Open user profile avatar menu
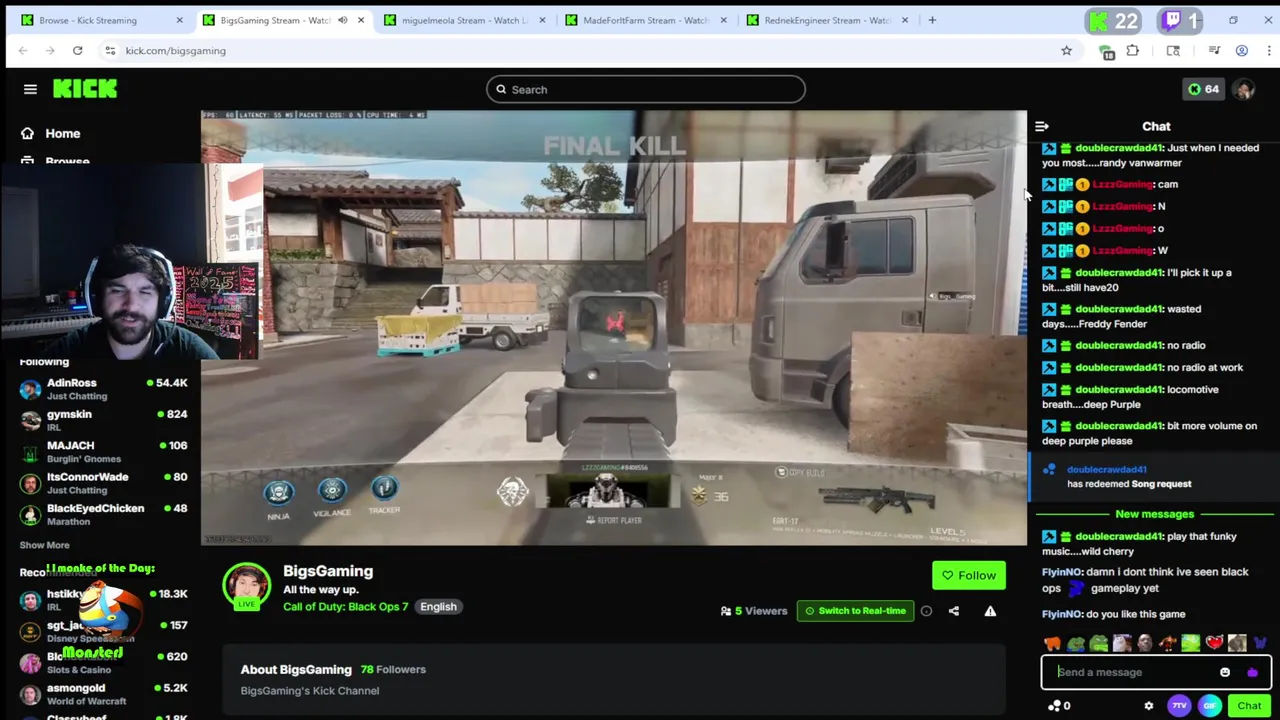The height and width of the screenshot is (720, 1280). click(1243, 89)
